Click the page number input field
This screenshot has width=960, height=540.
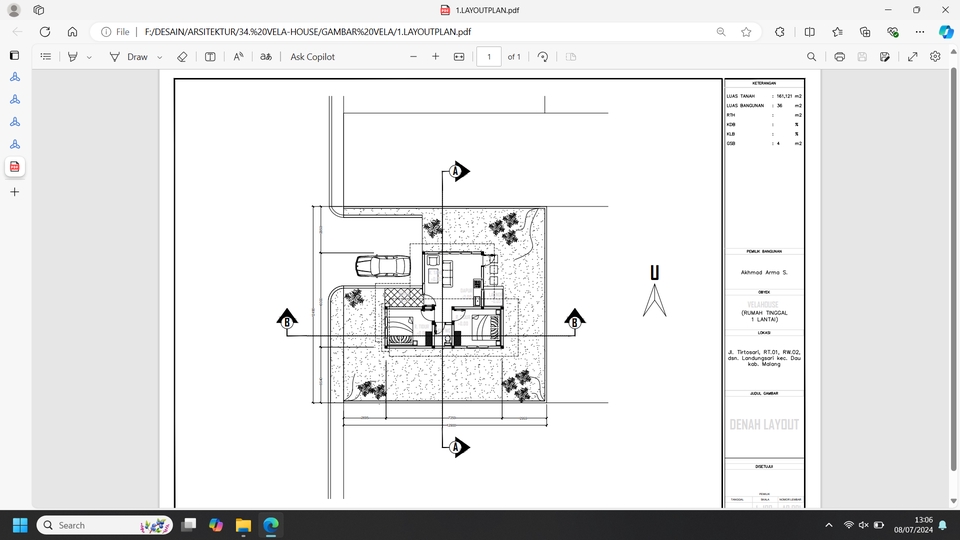(x=489, y=56)
